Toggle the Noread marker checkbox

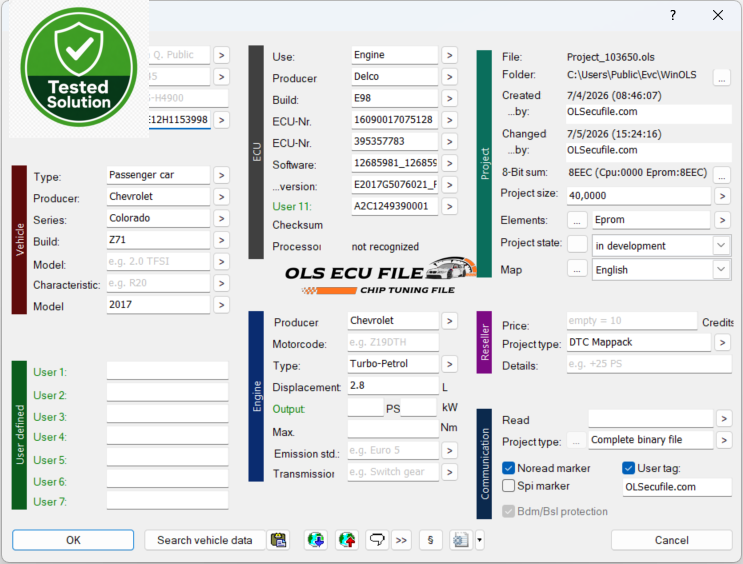pyautogui.click(x=508, y=468)
